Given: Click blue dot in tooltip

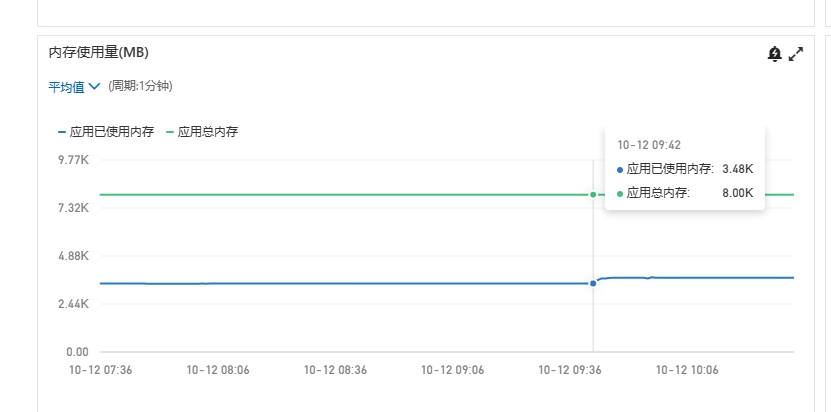Looking at the screenshot, I should pyautogui.click(x=620, y=170).
